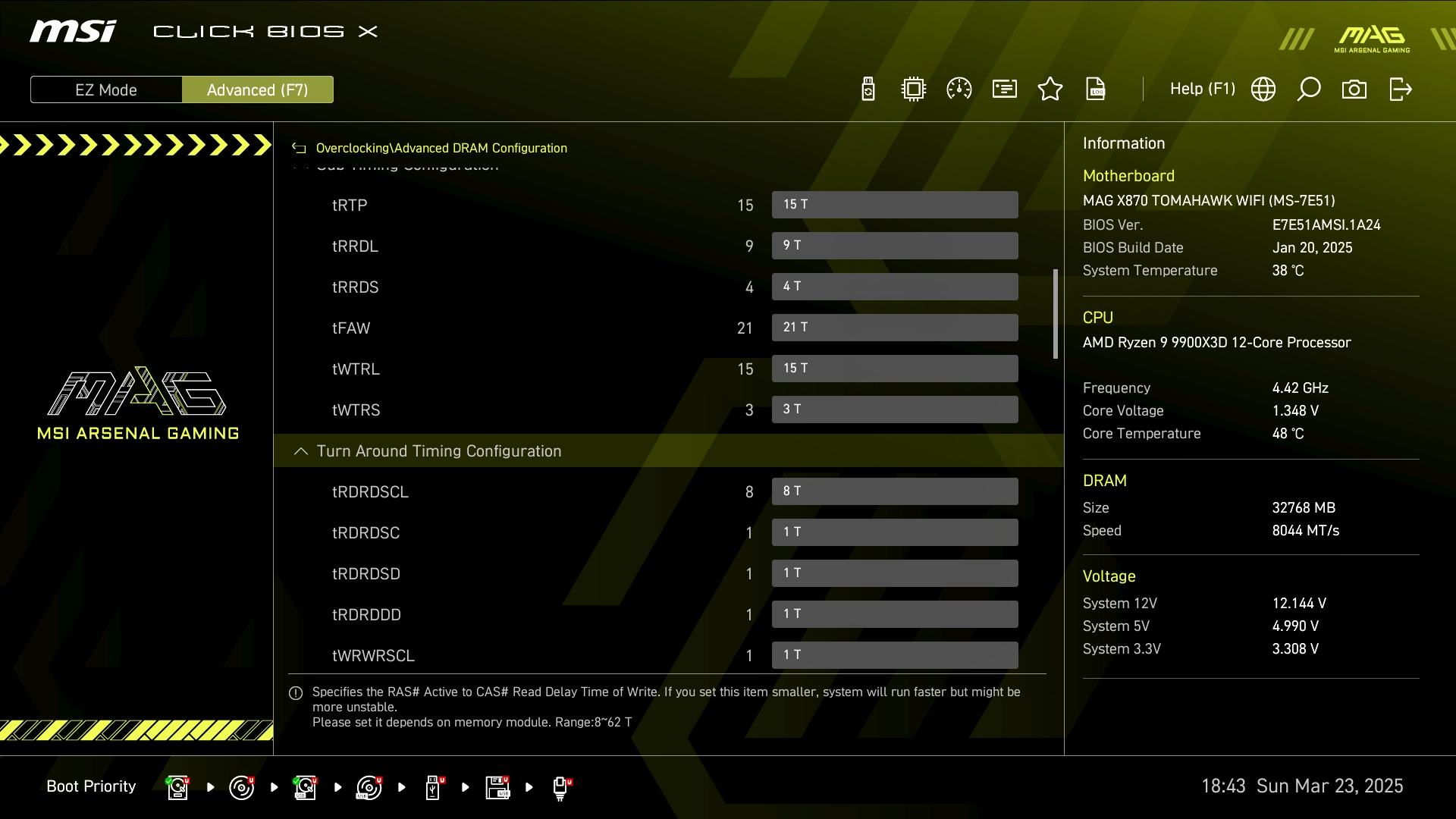Click the tRDRDSCL 8 T input field

pyautogui.click(x=895, y=491)
